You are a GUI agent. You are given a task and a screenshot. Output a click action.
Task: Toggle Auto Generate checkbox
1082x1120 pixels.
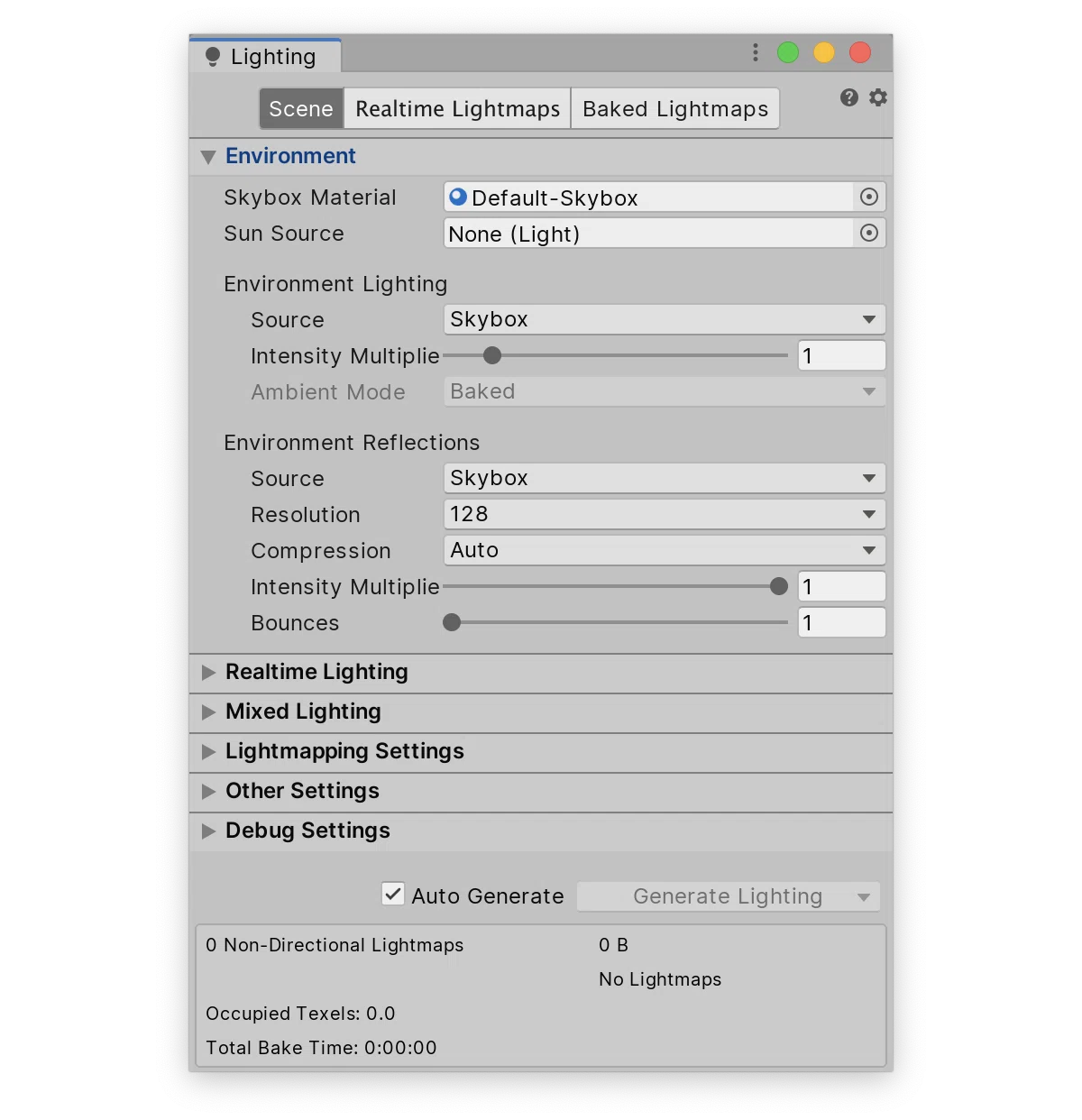tap(393, 894)
